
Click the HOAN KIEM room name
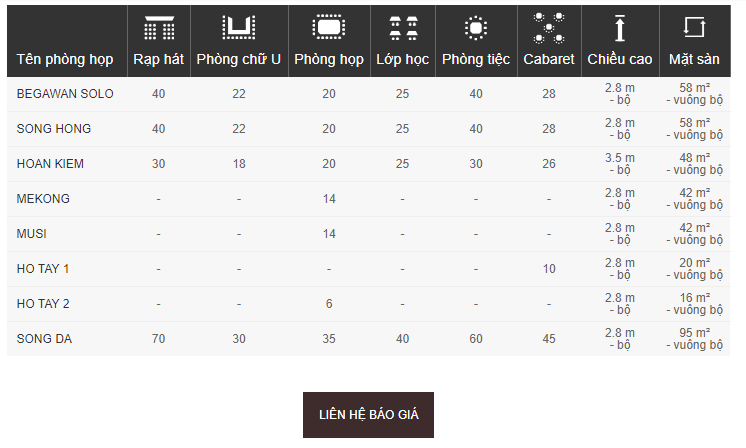point(50,164)
